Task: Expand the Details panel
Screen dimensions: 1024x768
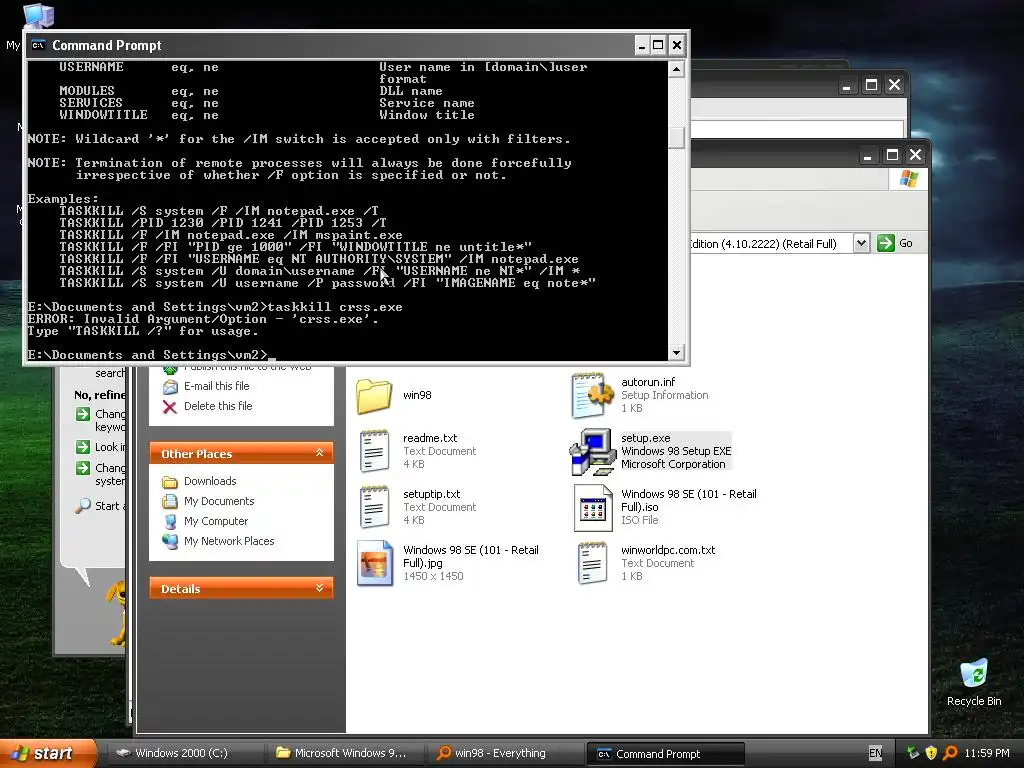Action: coord(319,588)
